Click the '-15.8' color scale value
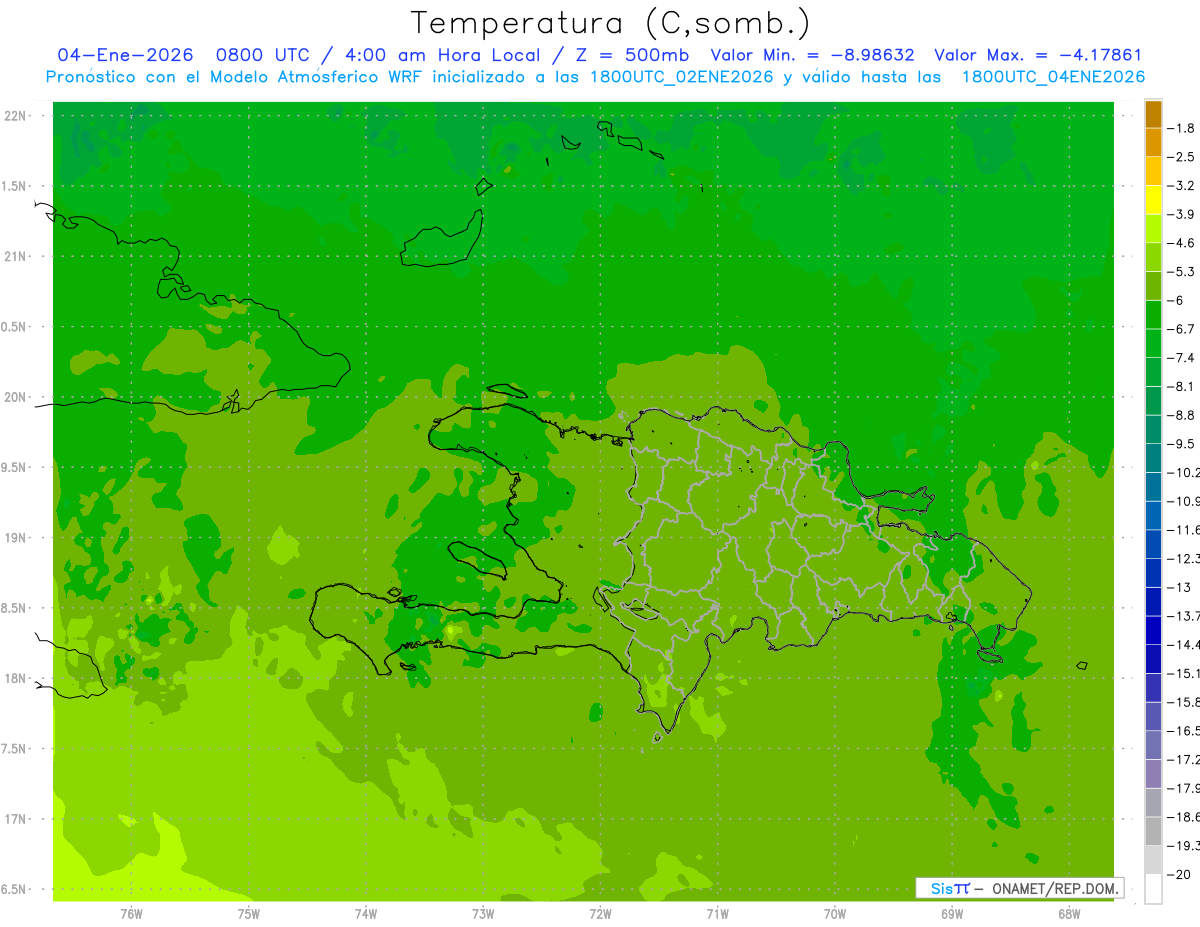Viewport: 1200px width, 927px height. point(1183,702)
